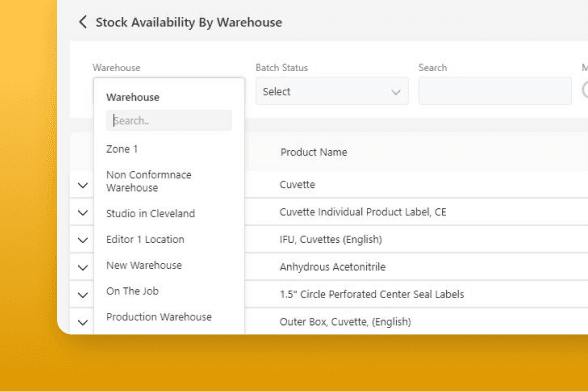The width and height of the screenshot is (588, 392).
Task: Go back using the arrow beside the title
Action: [x=83, y=22]
